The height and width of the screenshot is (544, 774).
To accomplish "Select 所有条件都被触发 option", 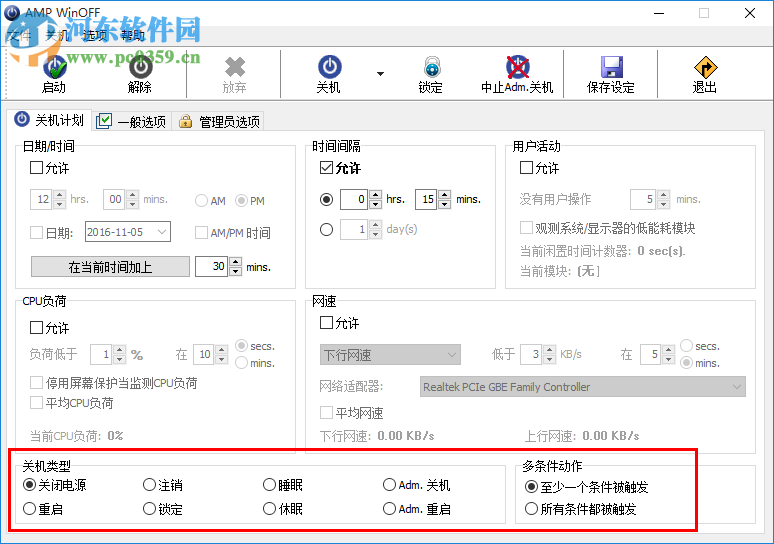I will [531, 508].
